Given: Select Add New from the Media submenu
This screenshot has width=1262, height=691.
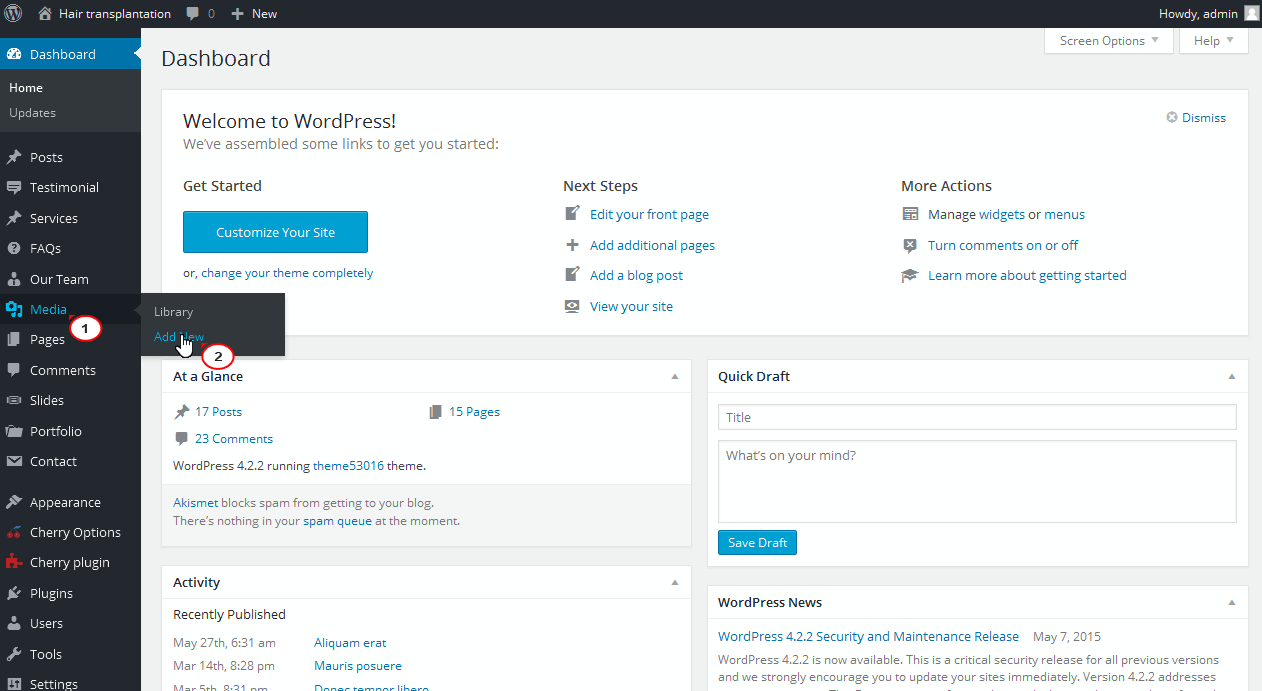Looking at the screenshot, I should [178, 336].
